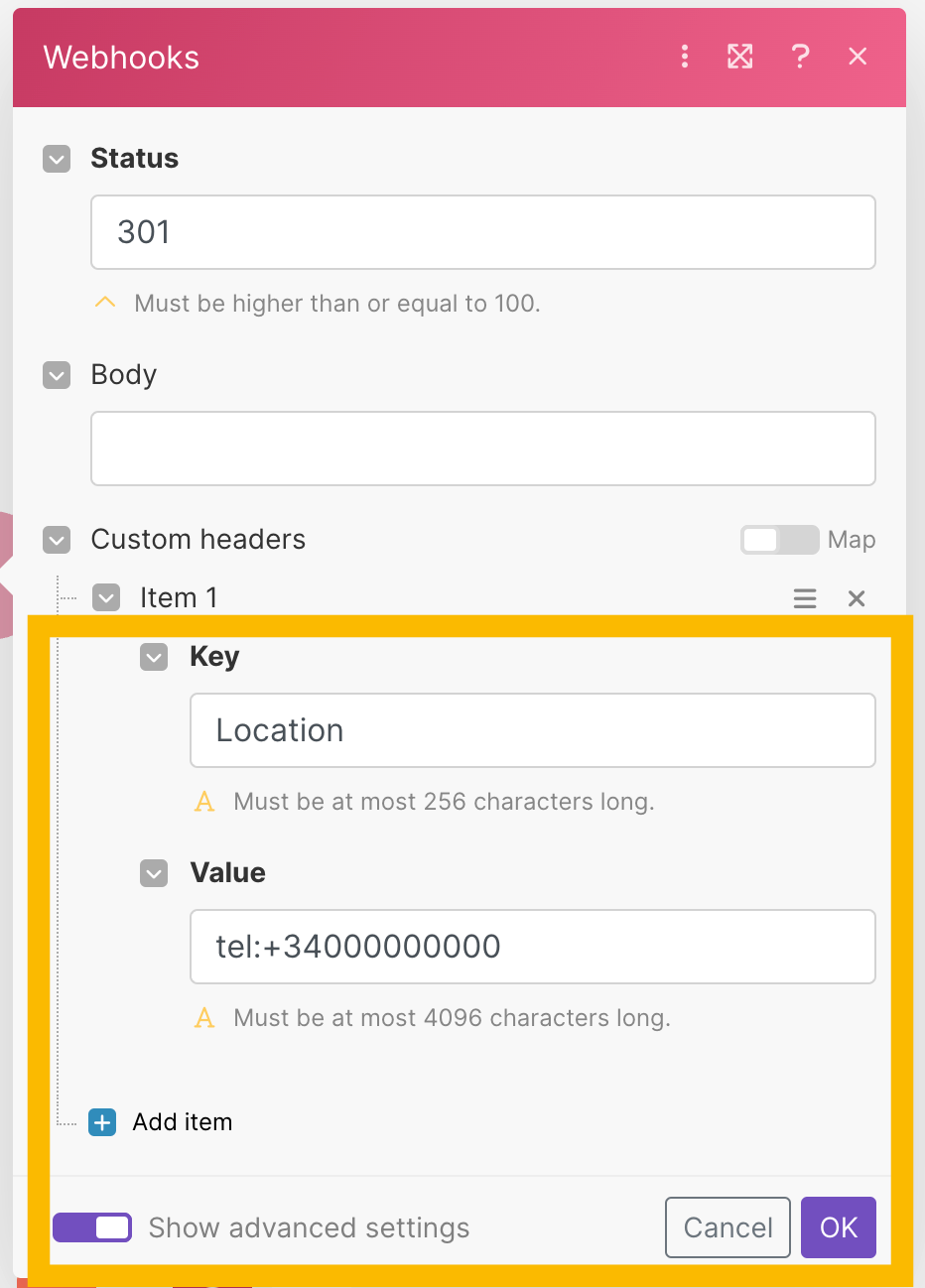This screenshot has height=1288, width=925.
Task: Click the Value field with tel:+34000000000
Action: click(x=533, y=947)
